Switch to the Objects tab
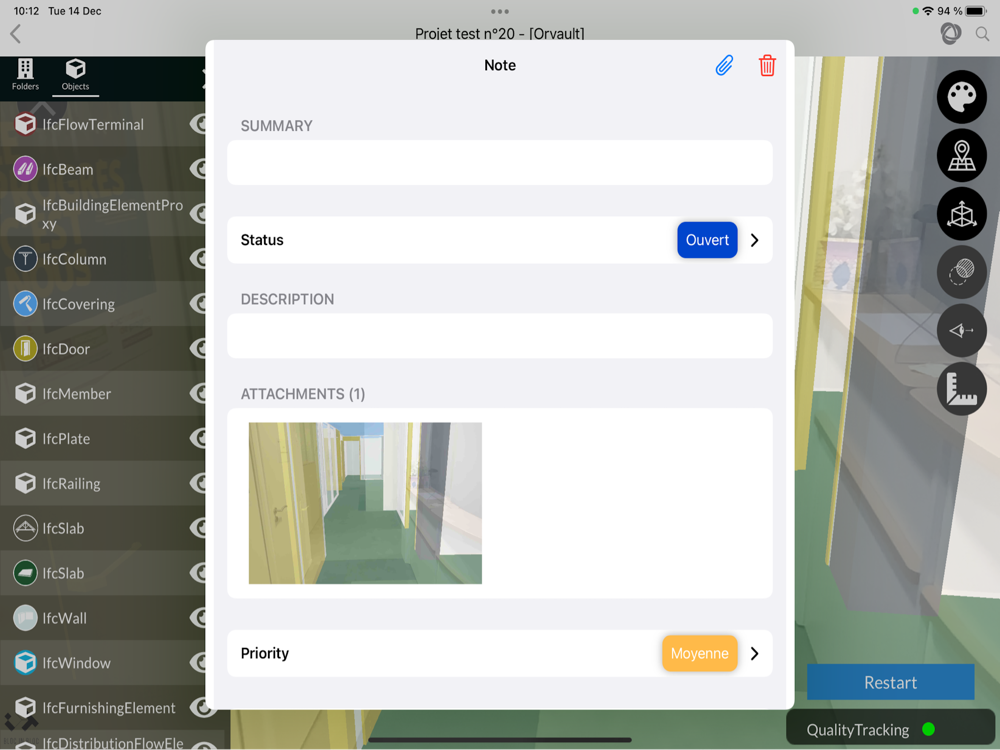Screen dimensions: 1000x750 point(75,75)
